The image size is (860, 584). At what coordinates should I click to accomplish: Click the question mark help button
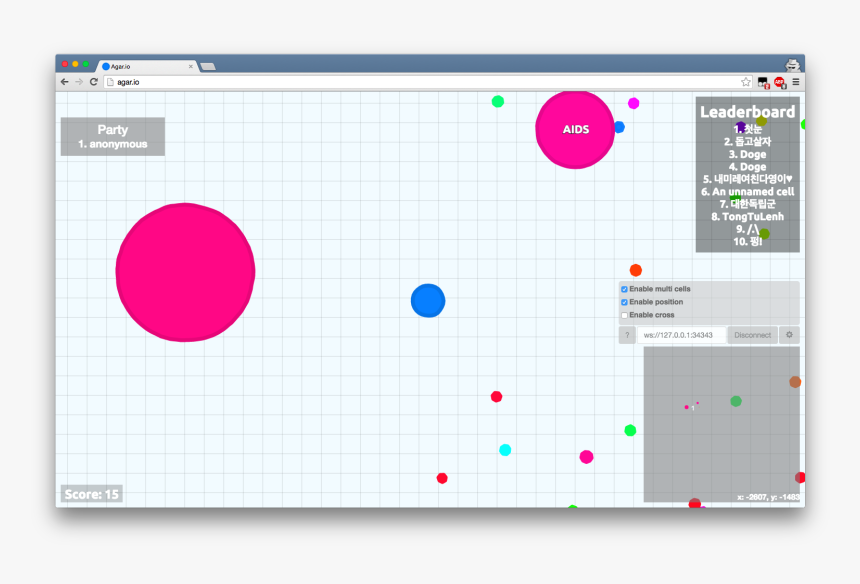click(x=625, y=334)
